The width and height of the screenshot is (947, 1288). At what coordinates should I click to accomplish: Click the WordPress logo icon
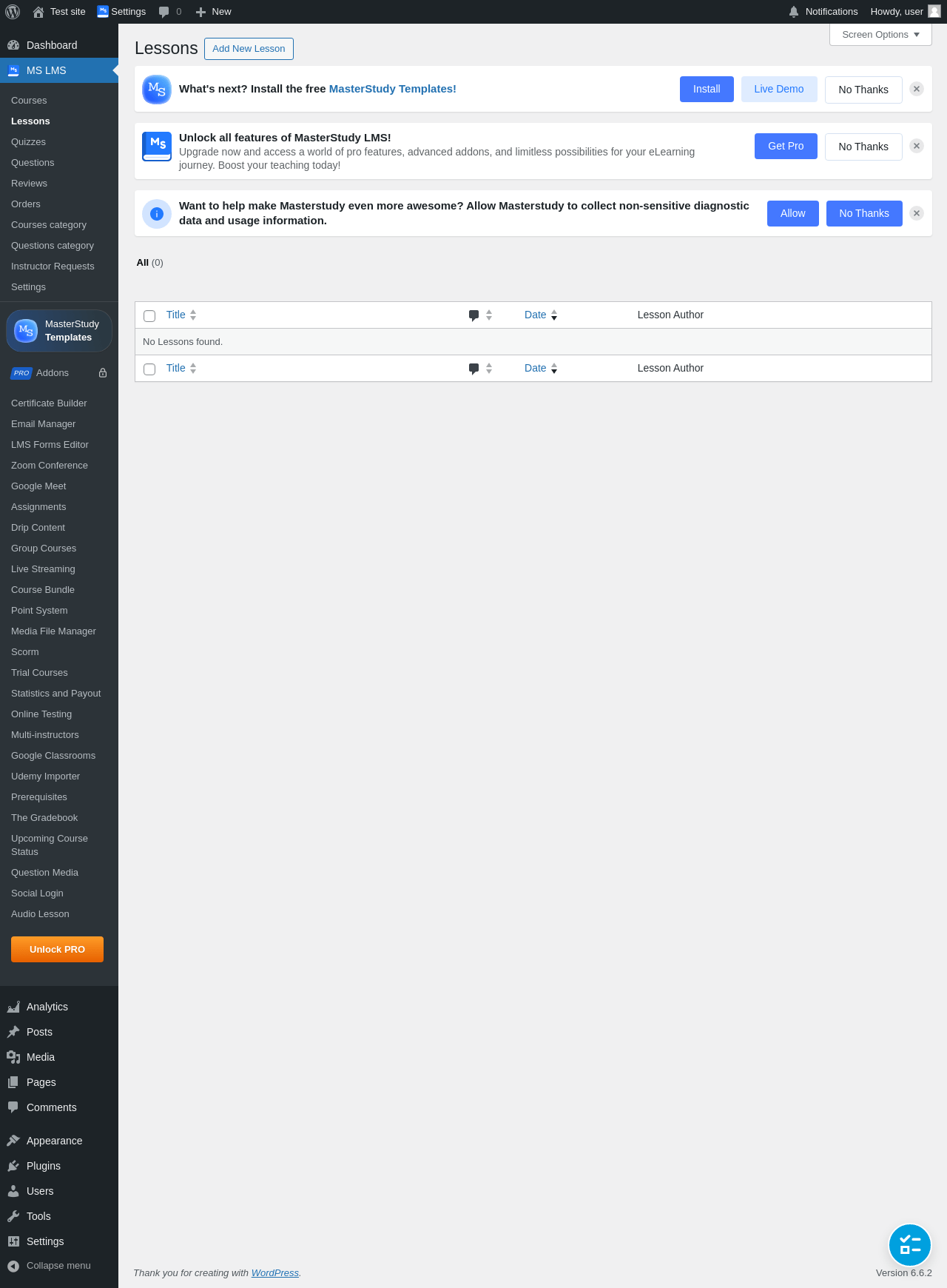pyautogui.click(x=13, y=12)
